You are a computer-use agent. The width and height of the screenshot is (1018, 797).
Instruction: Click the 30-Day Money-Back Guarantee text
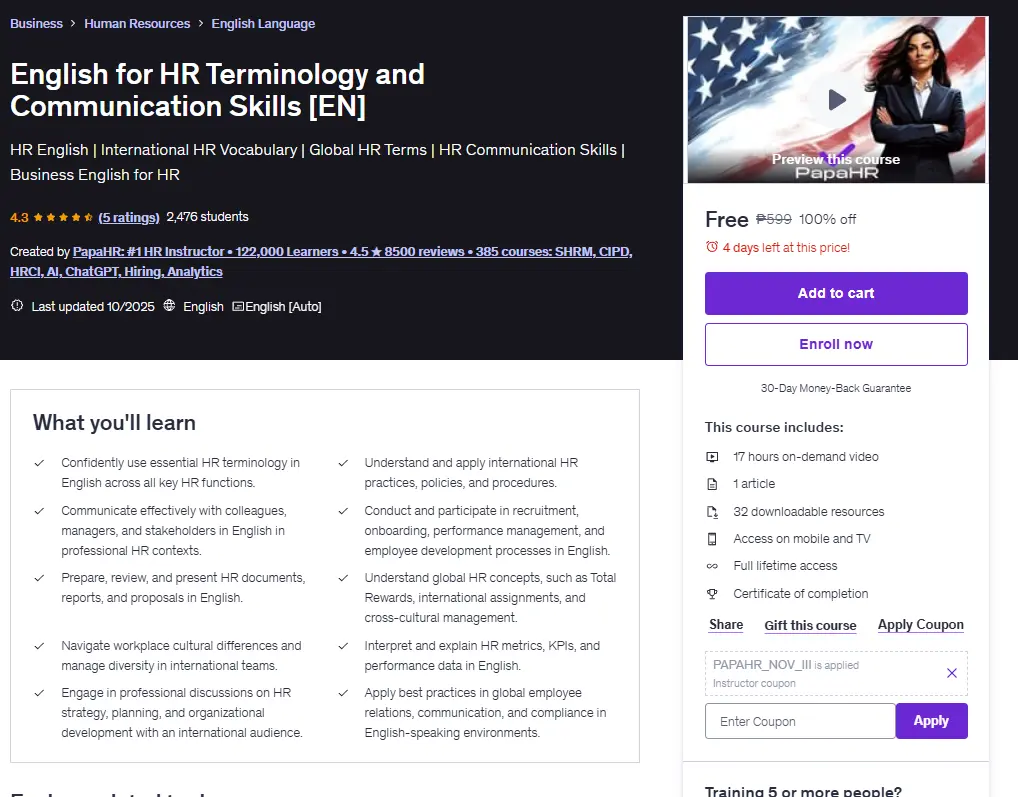836,388
